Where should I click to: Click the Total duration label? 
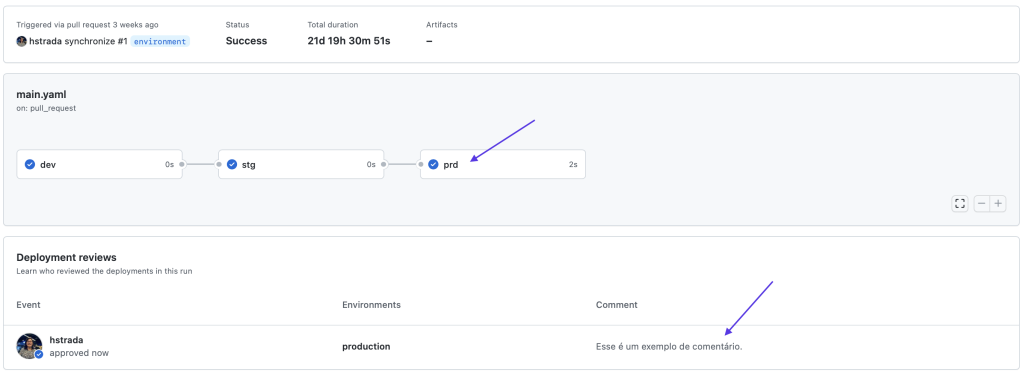tap(333, 25)
